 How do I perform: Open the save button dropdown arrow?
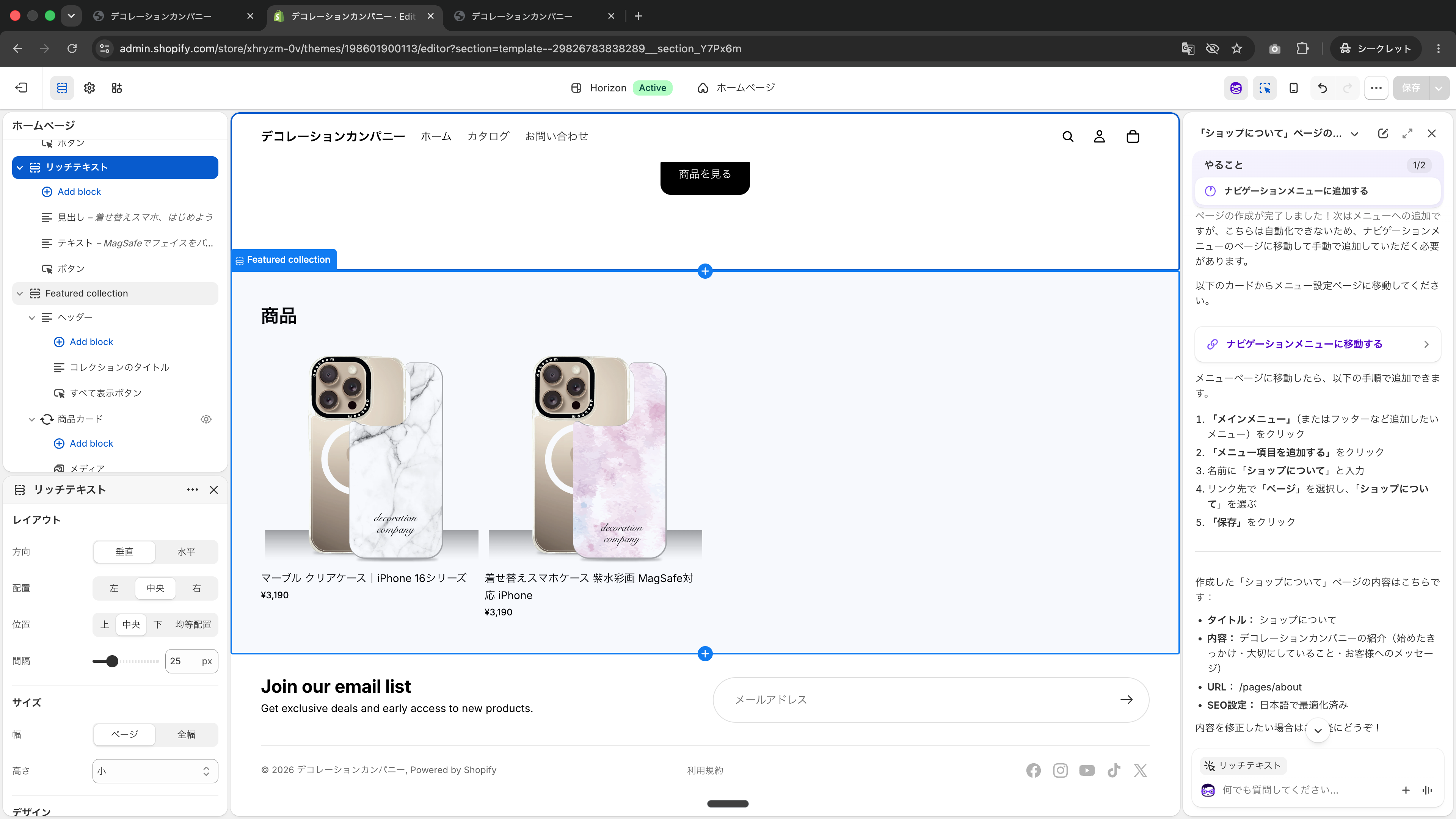tap(1439, 88)
